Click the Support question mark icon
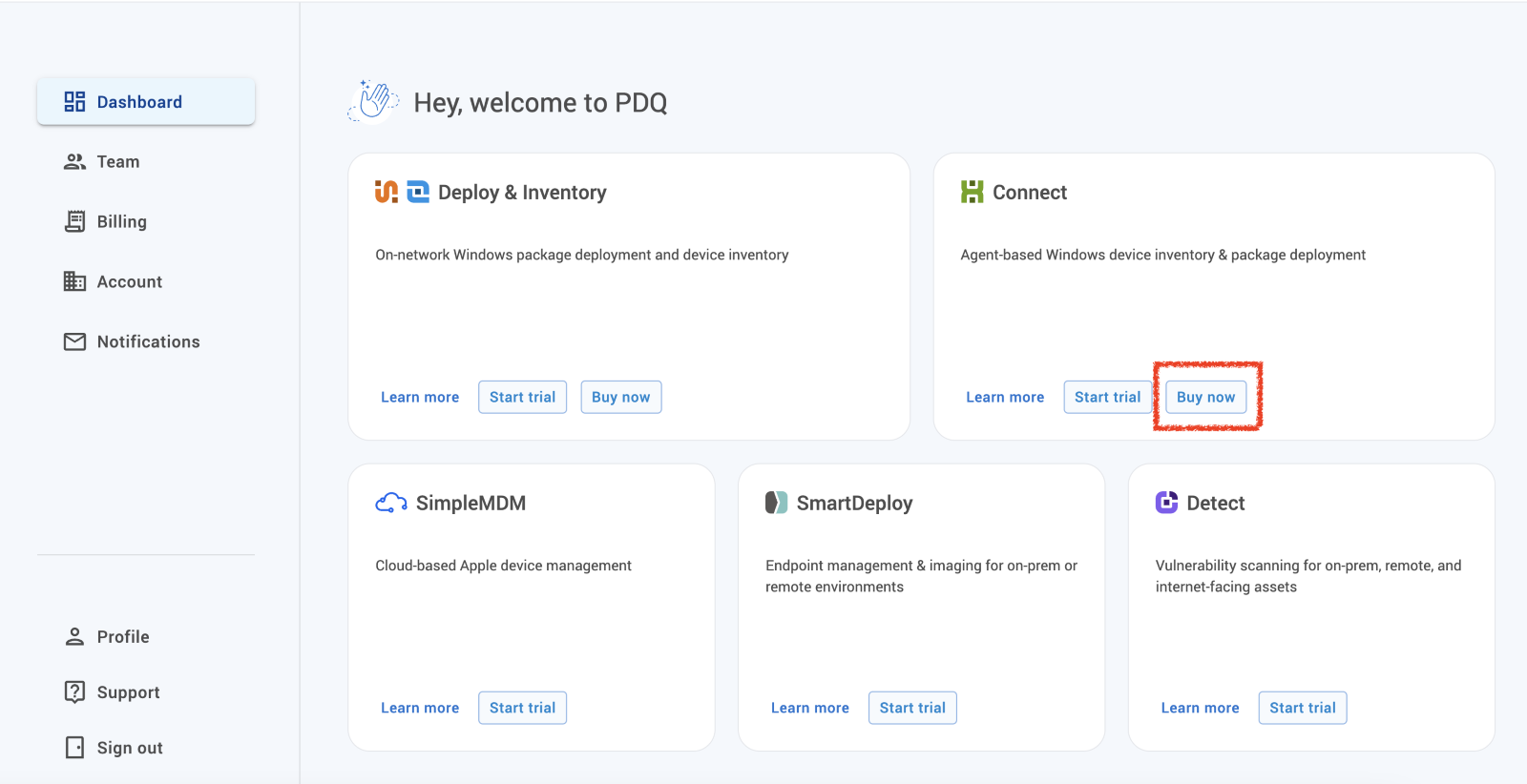The width and height of the screenshot is (1527, 784). (74, 691)
